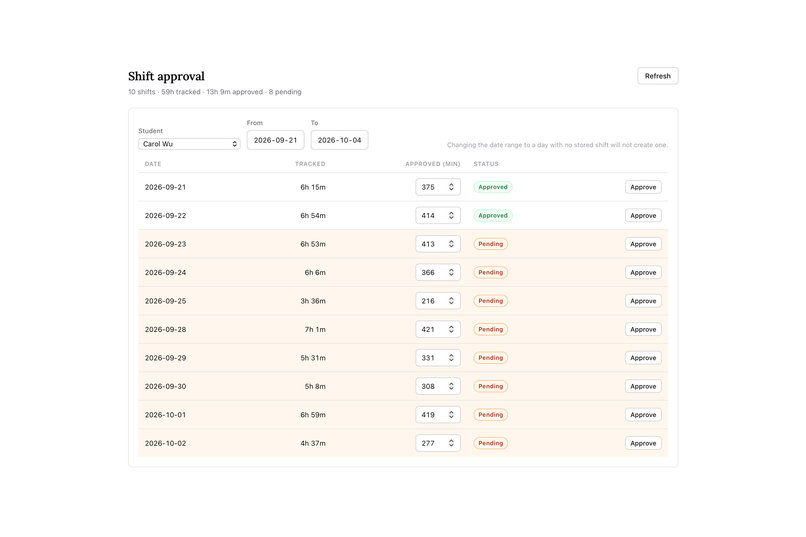Click the date cell 2026-09-23
Screen dimensions: 806x537
(166, 244)
